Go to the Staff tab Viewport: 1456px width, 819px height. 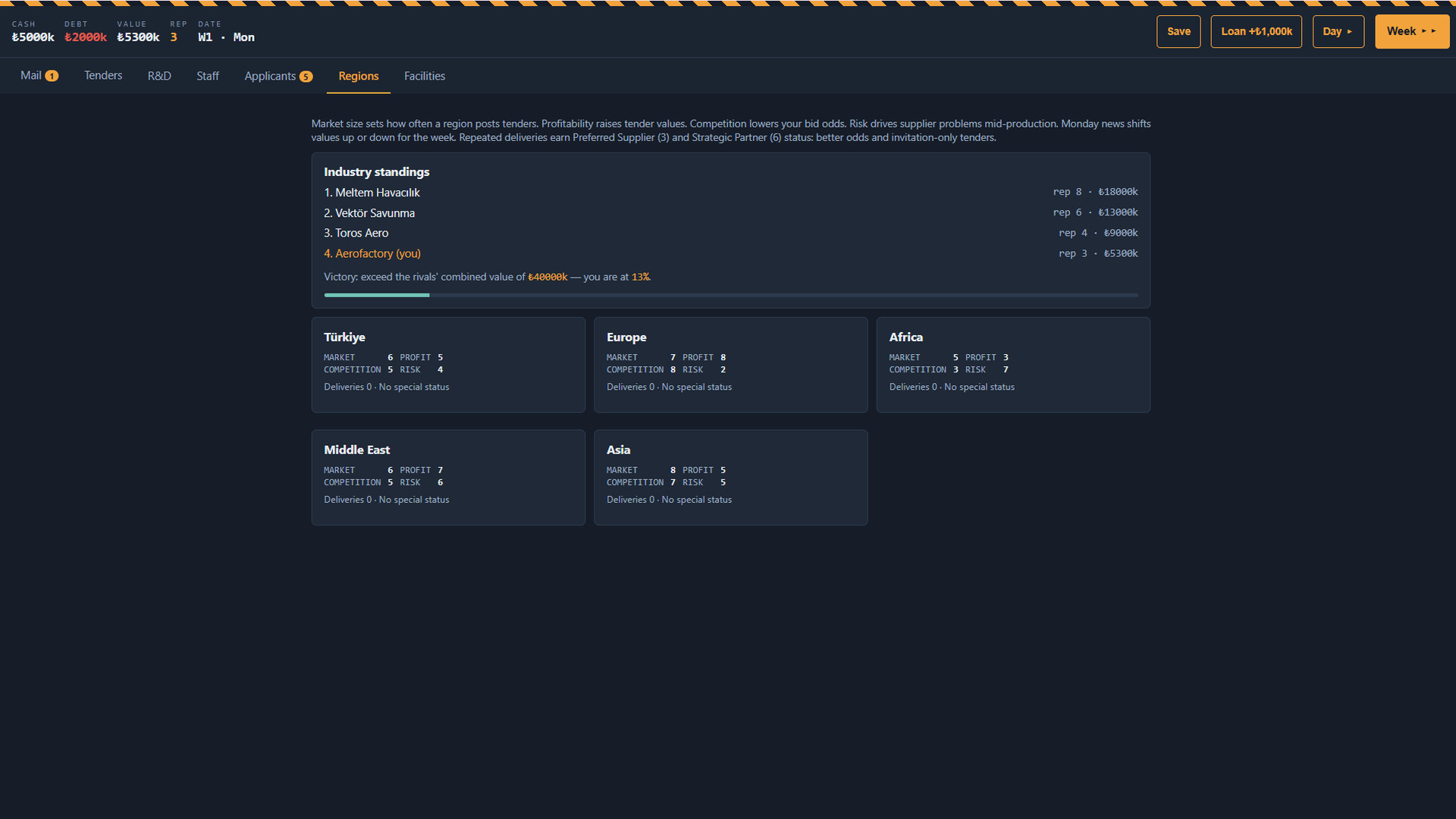point(208,76)
